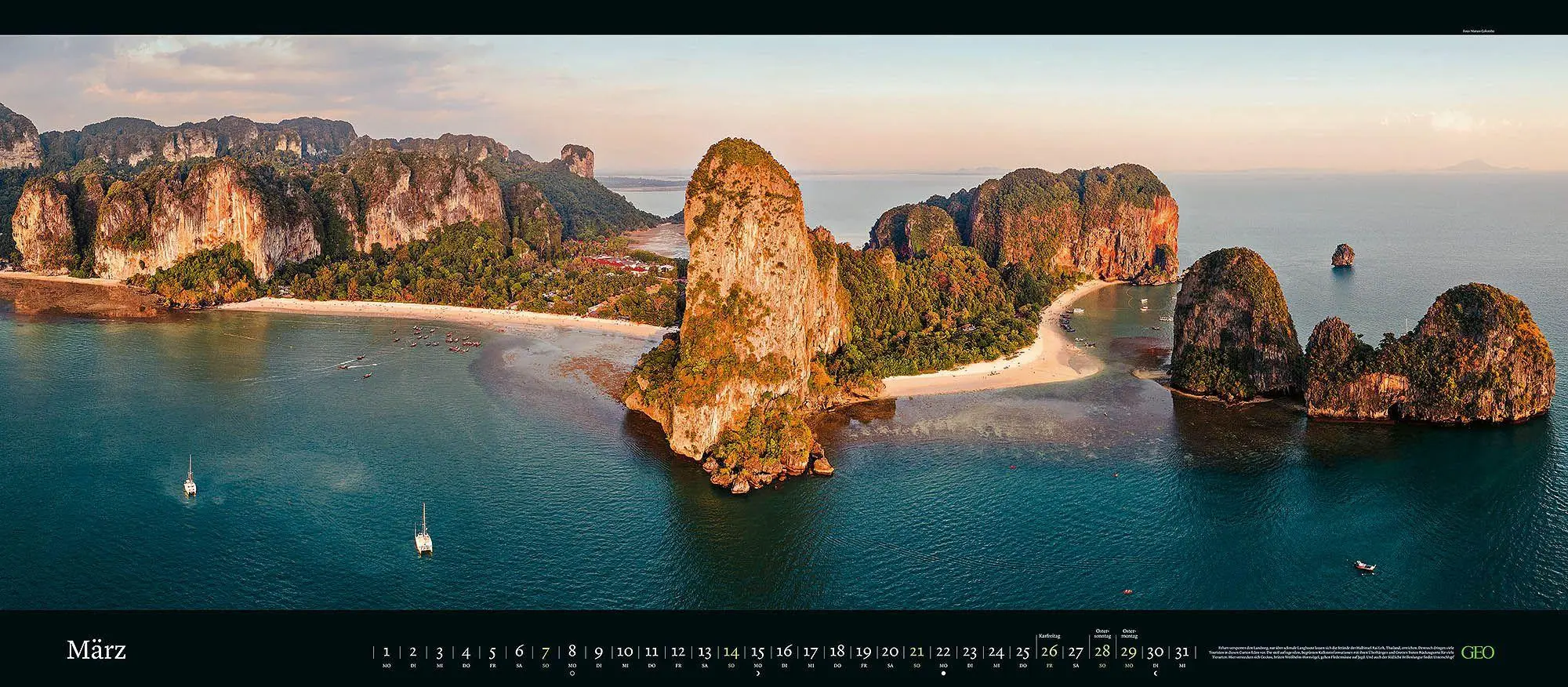The width and height of the screenshot is (1568, 687).
Task: Select the green Sunday date 21
Action: coord(916,651)
